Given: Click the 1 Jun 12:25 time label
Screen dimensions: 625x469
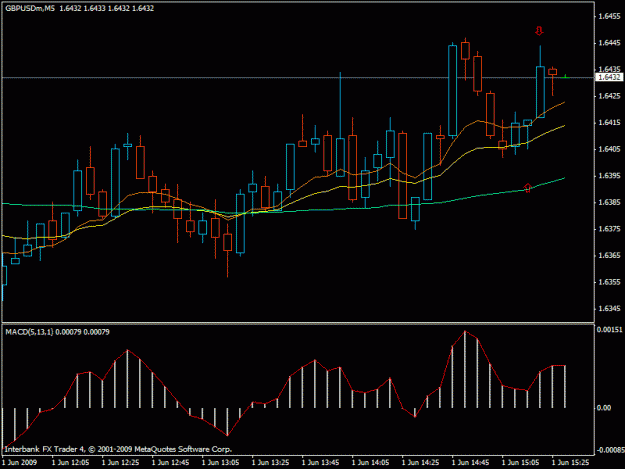Looking at the screenshot, I should (120, 463).
